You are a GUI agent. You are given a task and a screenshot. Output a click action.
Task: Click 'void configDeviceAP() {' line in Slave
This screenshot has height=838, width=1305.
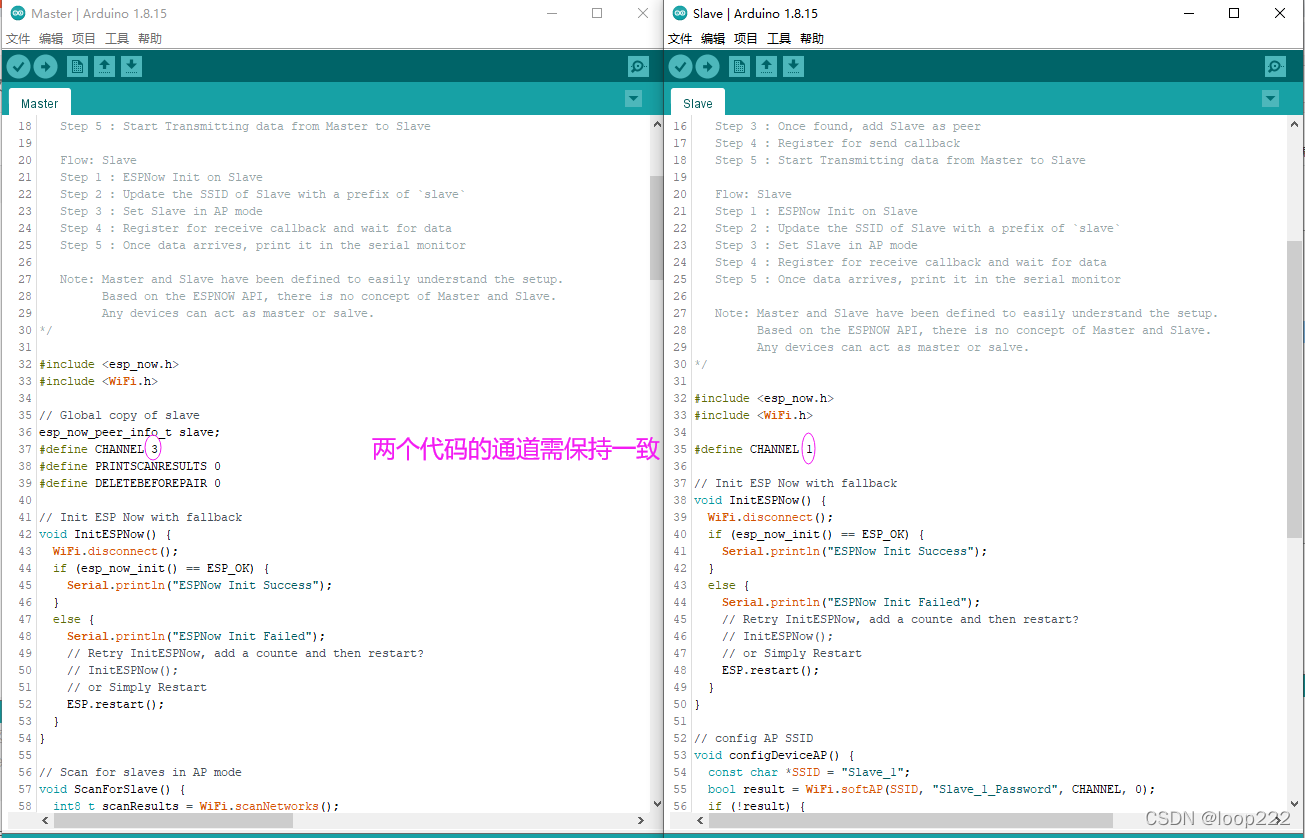[774, 755]
